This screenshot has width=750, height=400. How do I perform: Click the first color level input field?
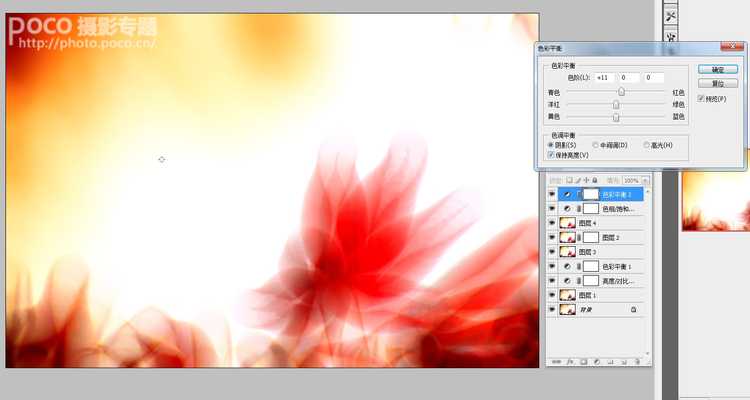pos(604,77)
